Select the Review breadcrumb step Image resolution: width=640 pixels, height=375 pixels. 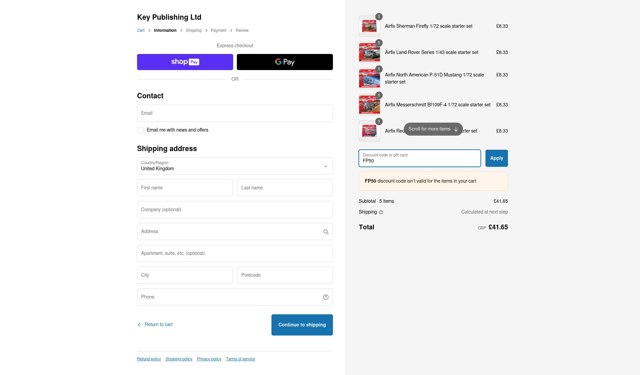242,30
